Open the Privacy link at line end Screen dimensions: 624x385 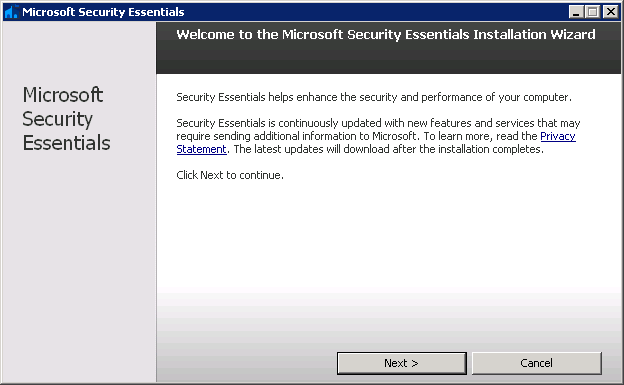tap(558, 136)
